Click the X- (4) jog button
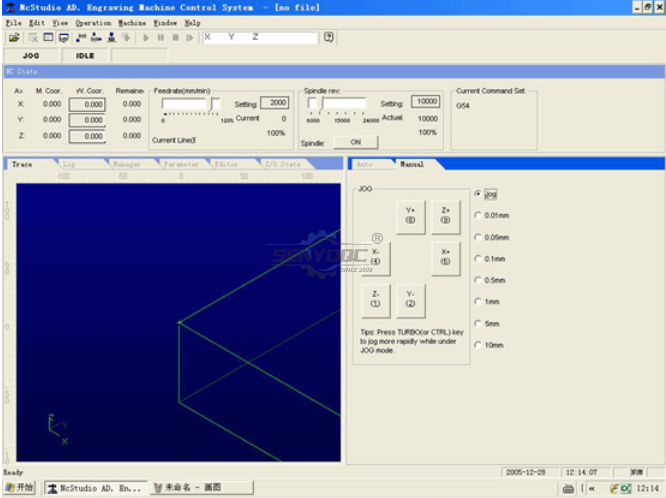Image resolution: width=666 pixels, height=498 pixels. pos(375,257)
